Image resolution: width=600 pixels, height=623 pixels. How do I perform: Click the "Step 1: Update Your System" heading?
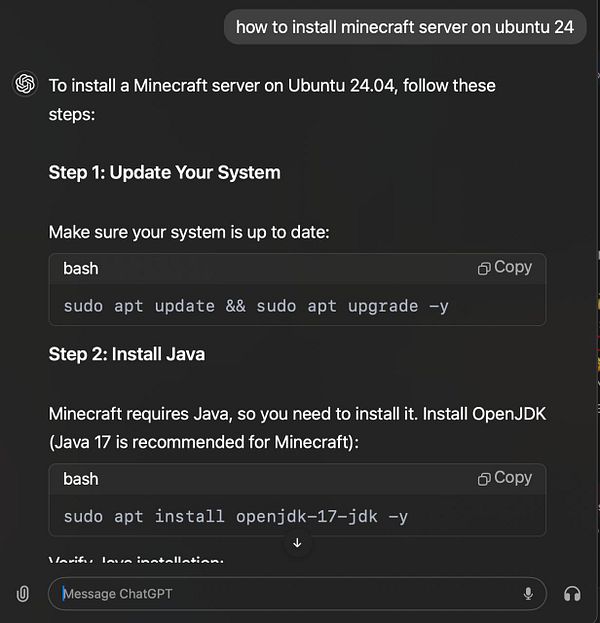click(164, 172)
